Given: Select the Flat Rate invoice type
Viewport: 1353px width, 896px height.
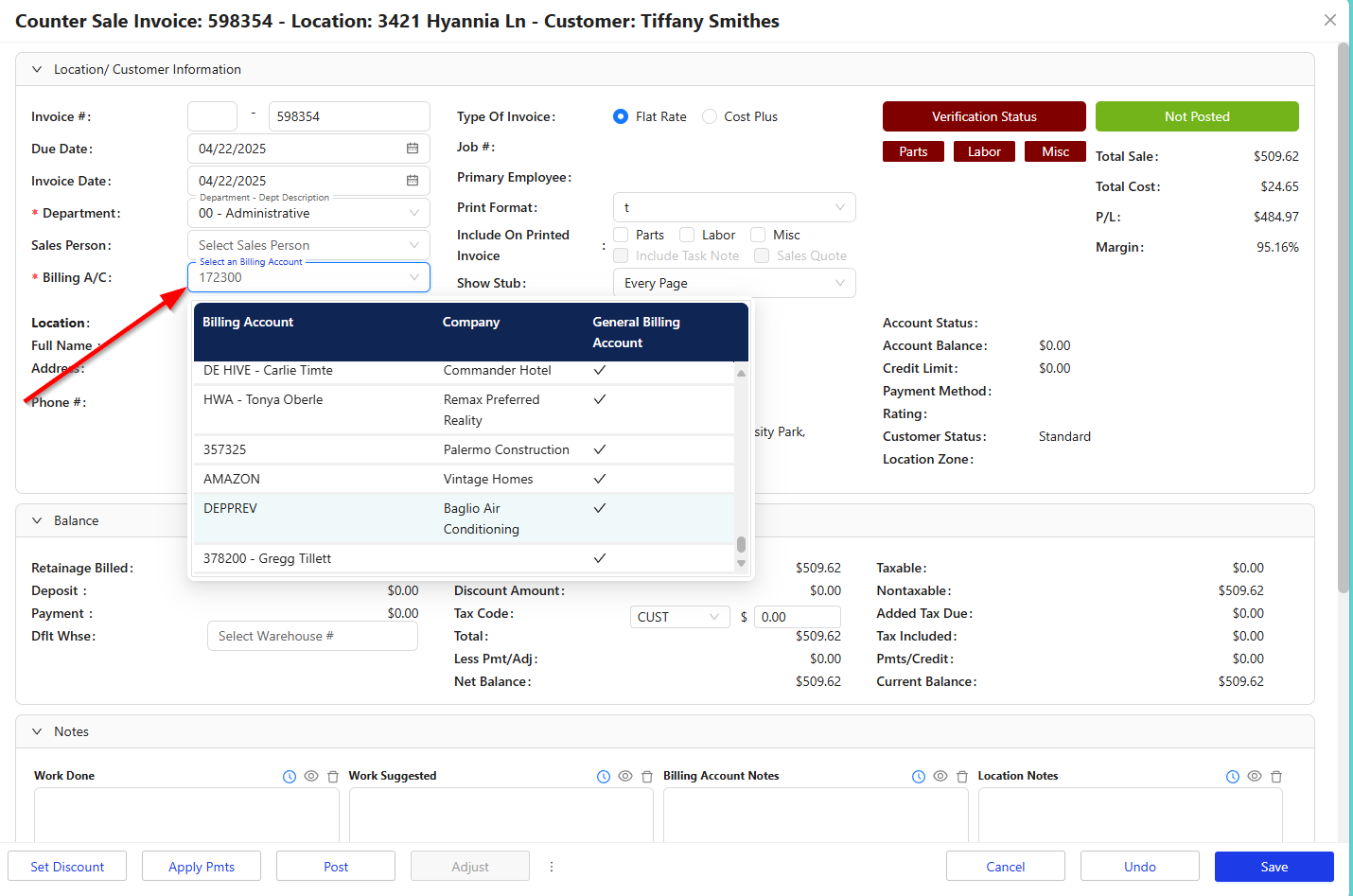Looking at the screenshot, I should point(621,116).
